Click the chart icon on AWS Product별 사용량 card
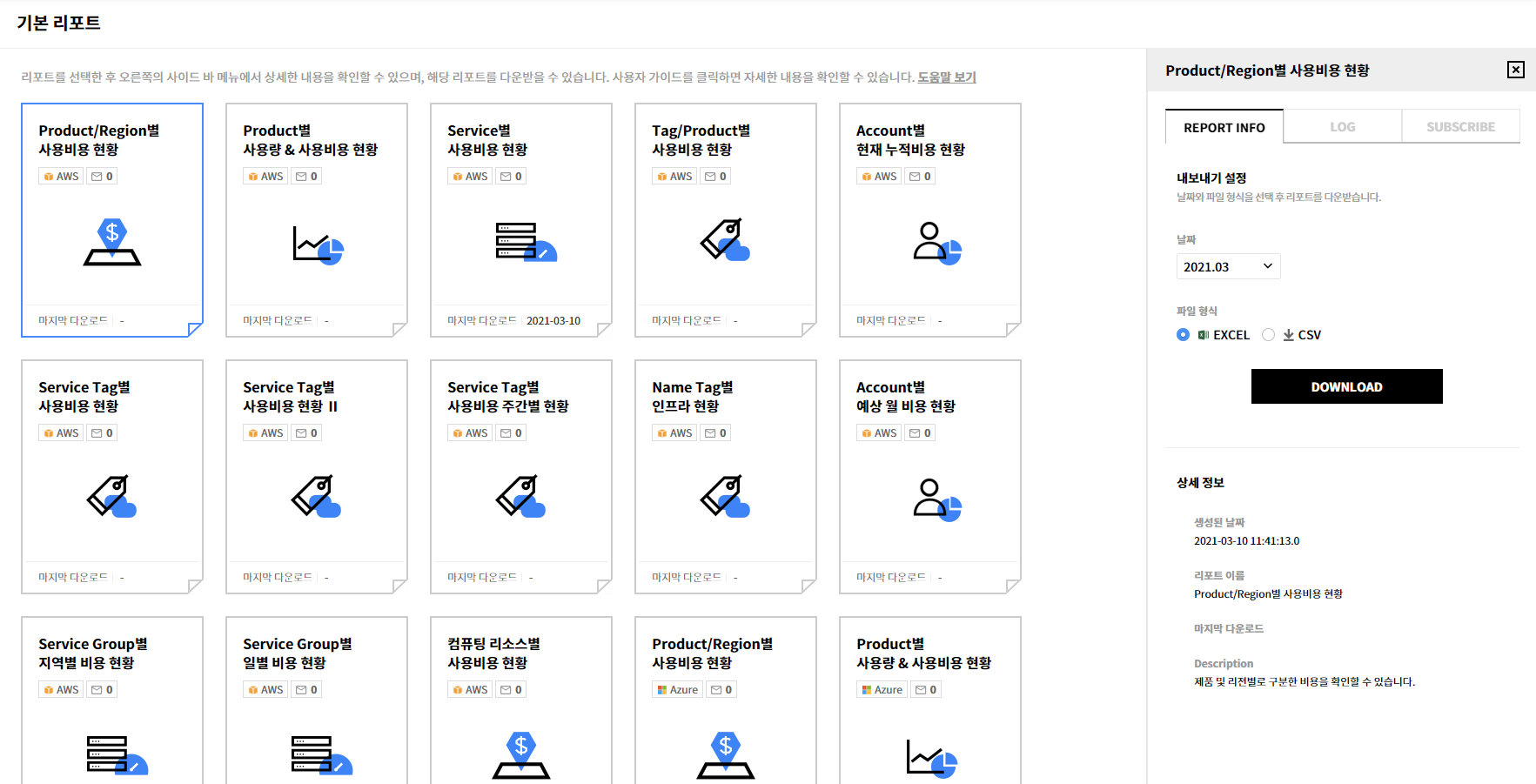This screenshot has height=784, width=1536. 318,245
